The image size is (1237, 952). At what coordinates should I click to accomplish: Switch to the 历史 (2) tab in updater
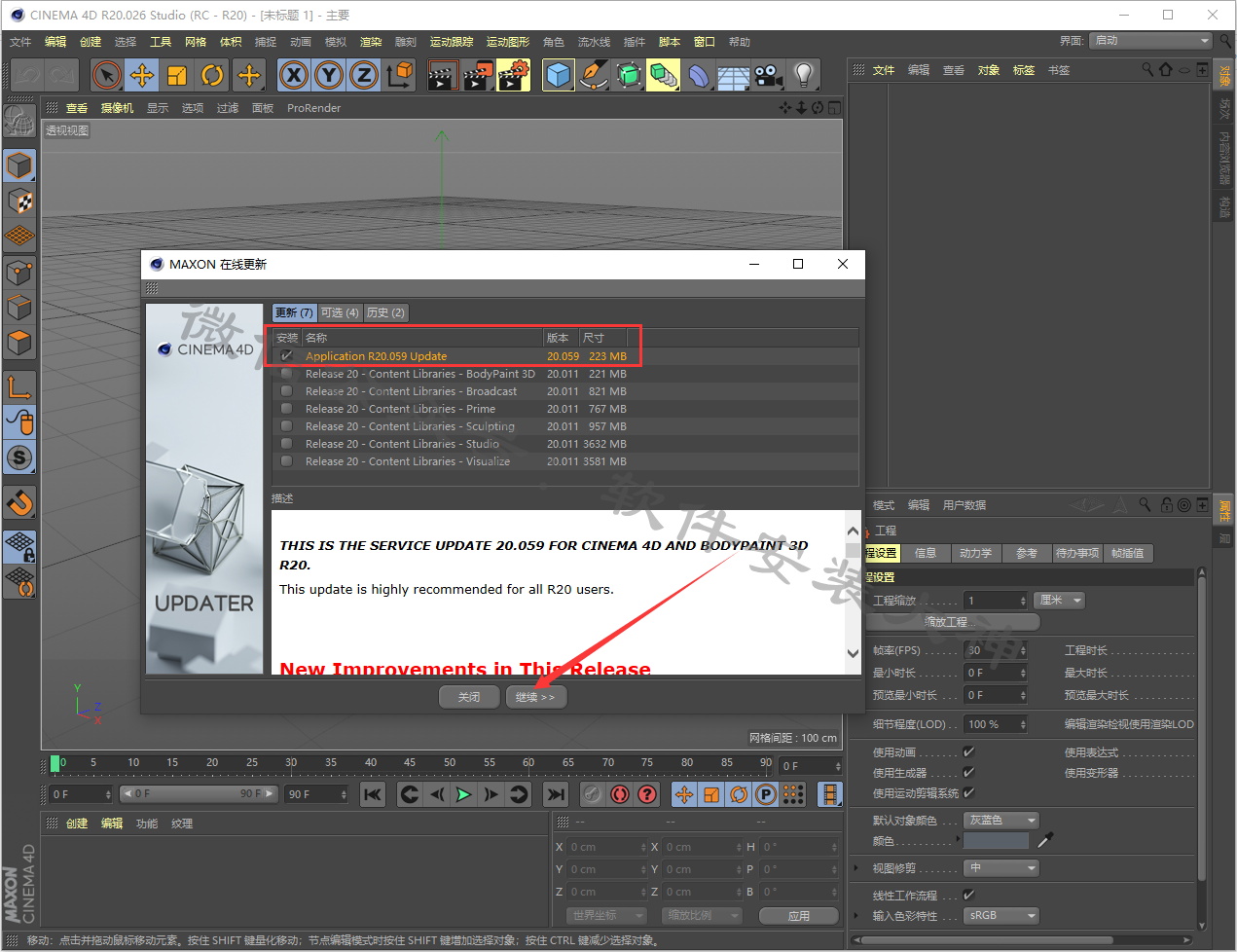(385, 312)
